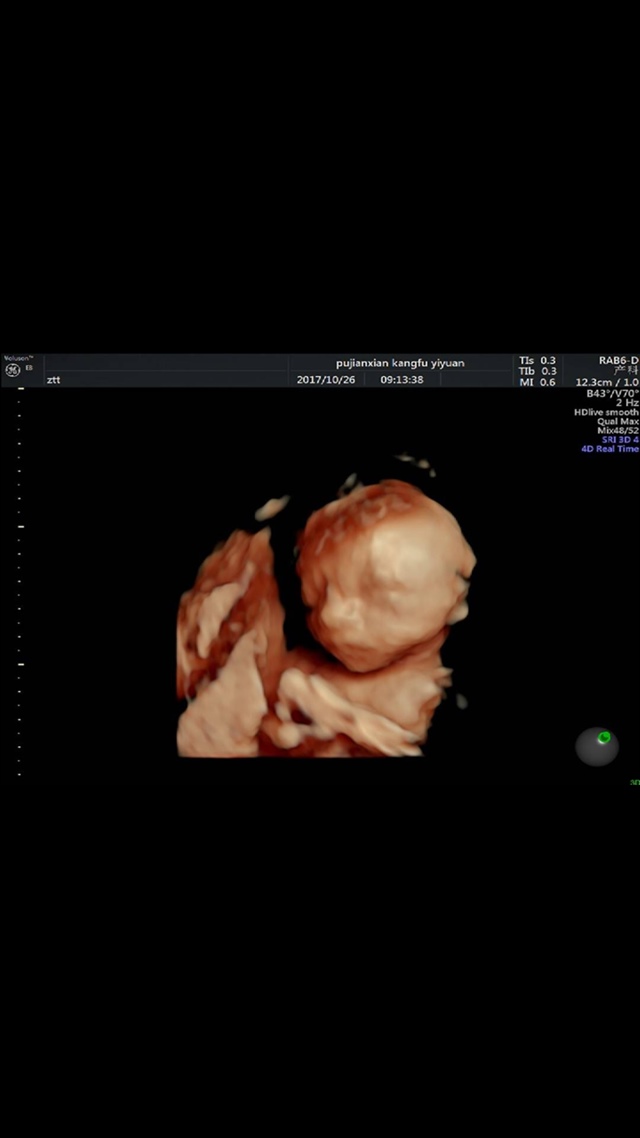Click the TIs 0.3 thermal index
The width and height of the screenshot is (640, 1138).
click(x=537, y=360)
